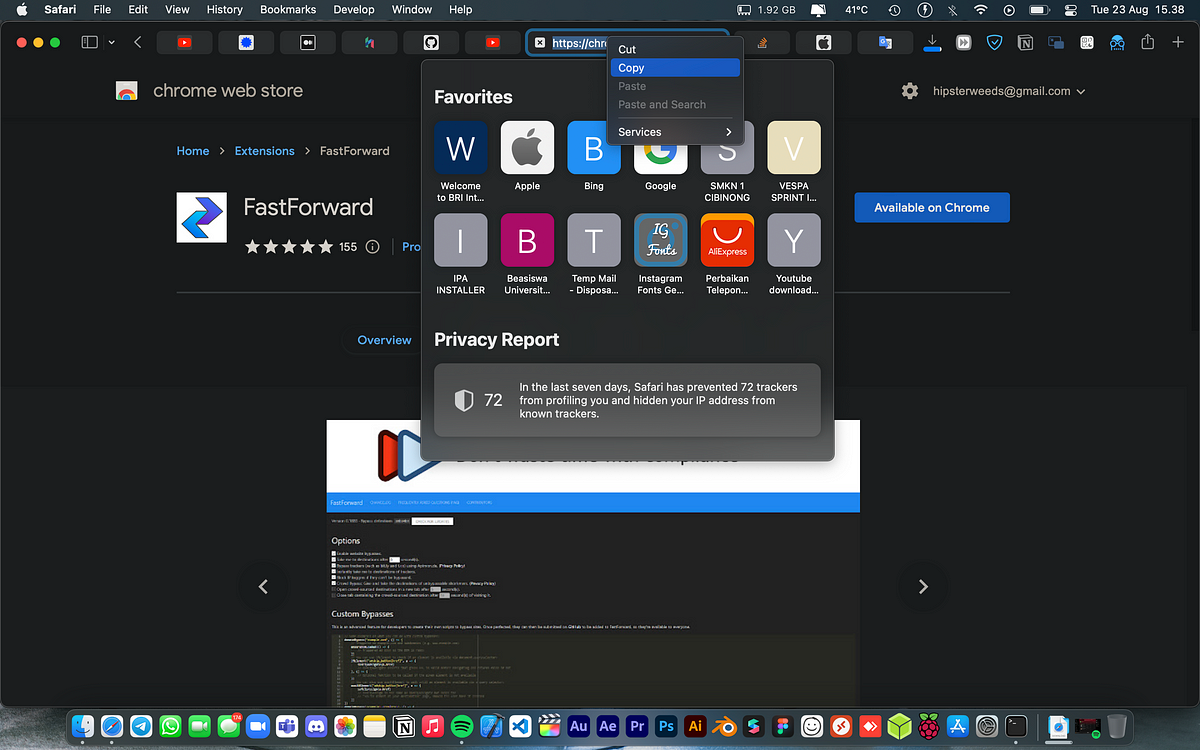Expand the Services submenu

(x=675, y=132)
